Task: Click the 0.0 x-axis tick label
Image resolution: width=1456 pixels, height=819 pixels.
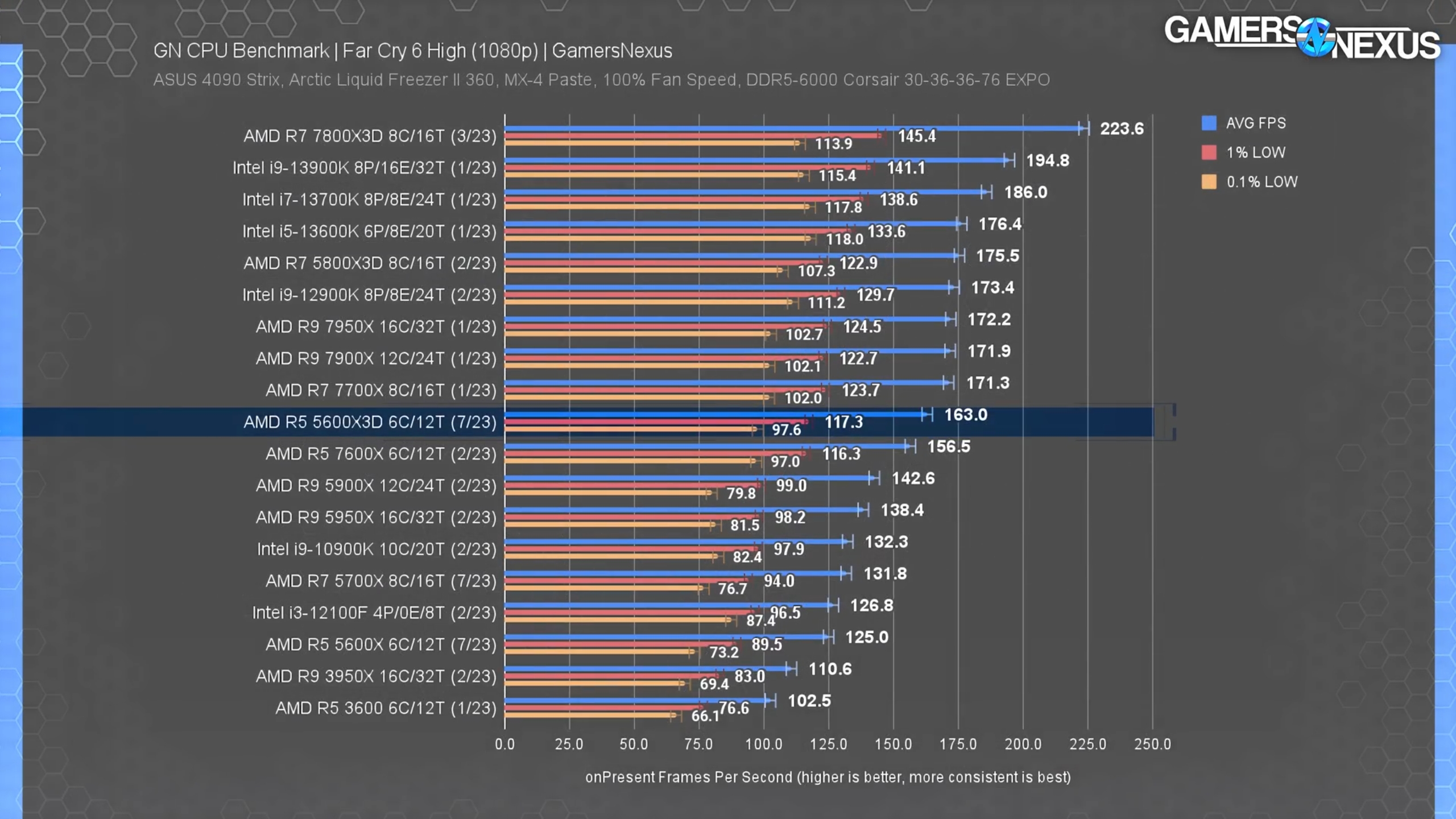Action: pyautogui.click(x=504, y=744)
